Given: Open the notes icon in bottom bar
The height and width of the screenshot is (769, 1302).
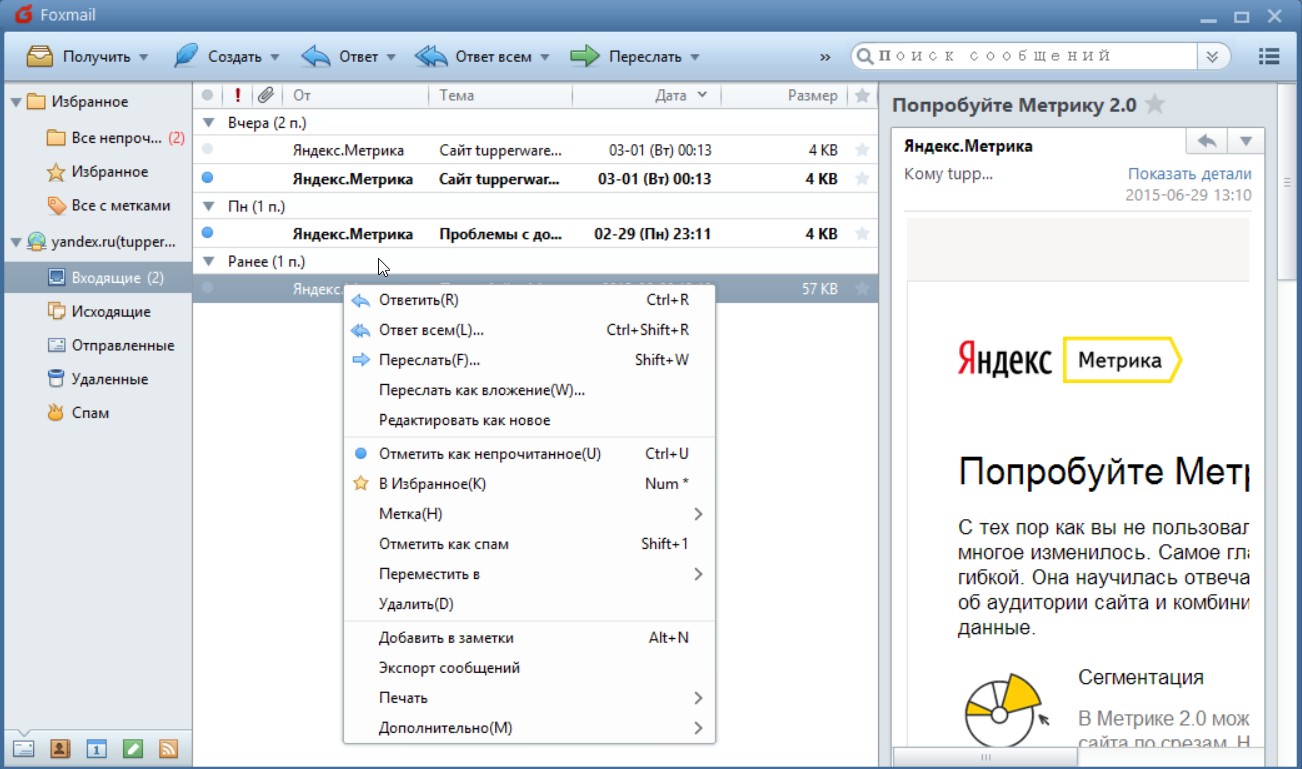Looking at the screenshot, I should [132, 748].
